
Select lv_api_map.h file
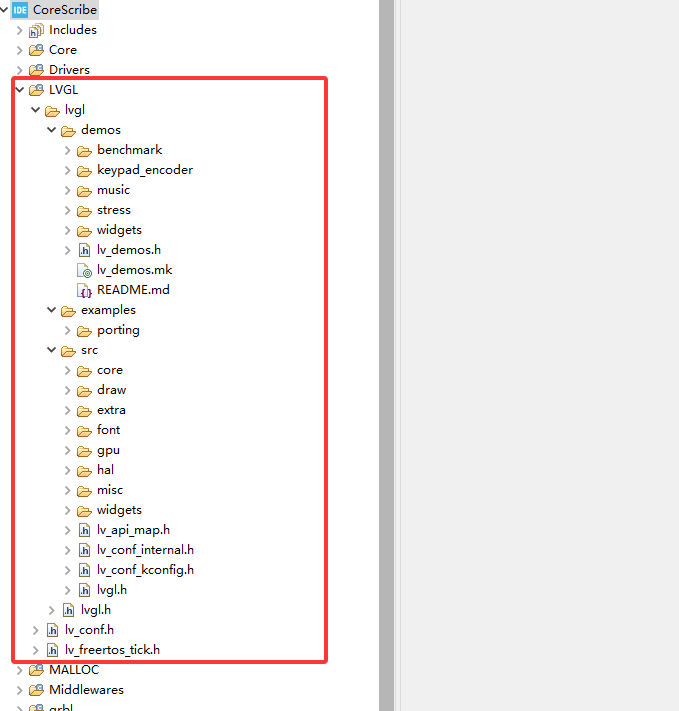tap(133, 530)
